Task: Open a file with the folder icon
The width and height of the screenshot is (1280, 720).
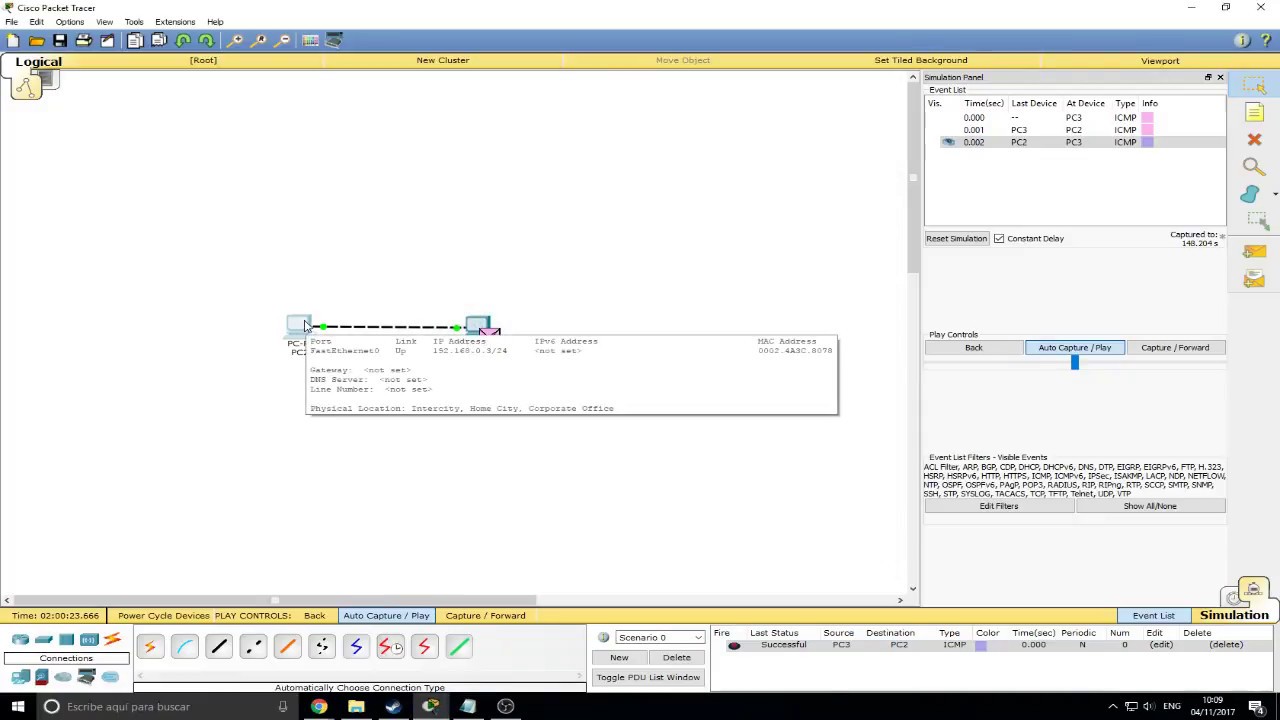Action: (x=36, y=40)
